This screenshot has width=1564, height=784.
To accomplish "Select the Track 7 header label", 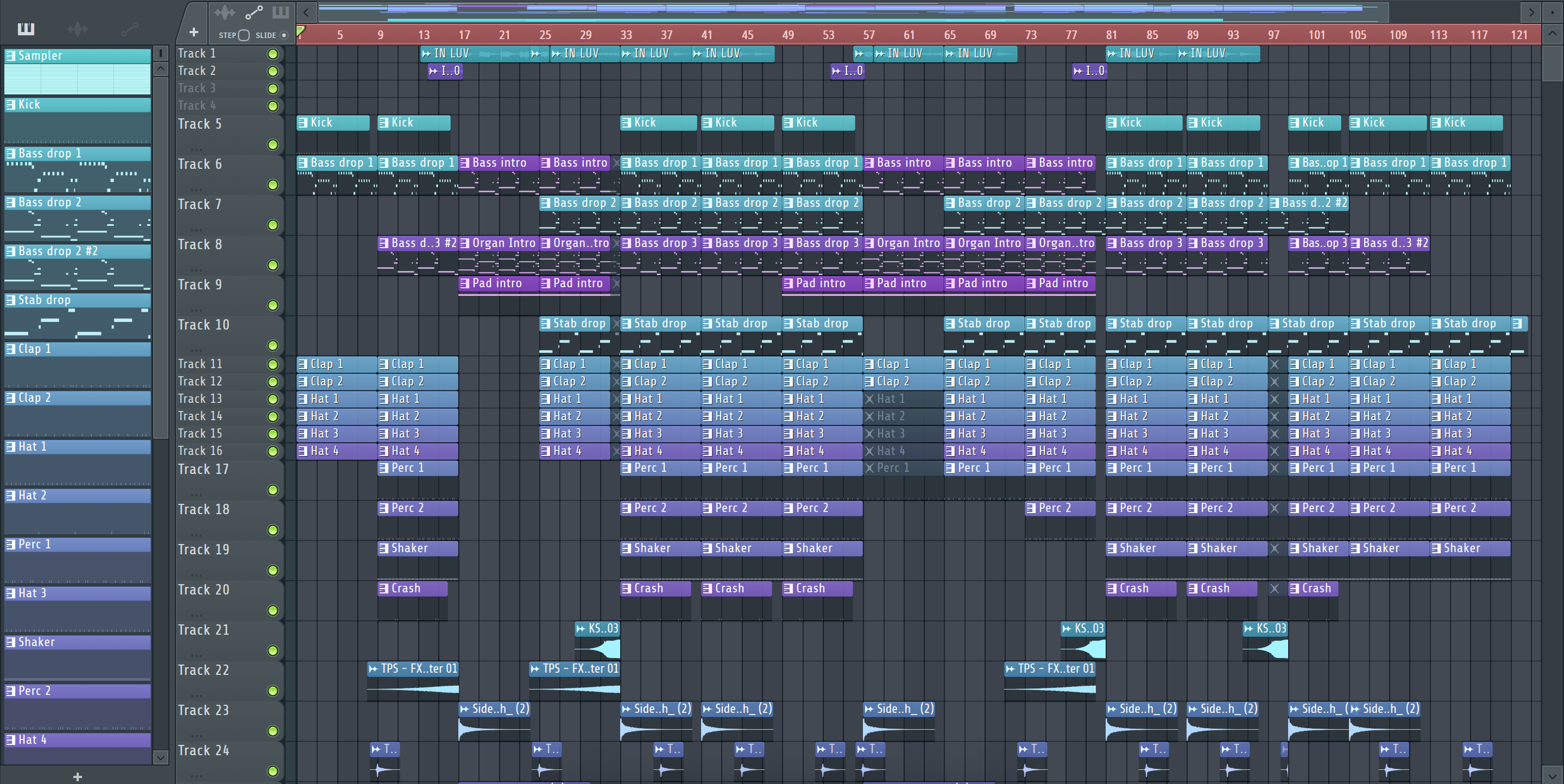I will [x=200, y=205].
